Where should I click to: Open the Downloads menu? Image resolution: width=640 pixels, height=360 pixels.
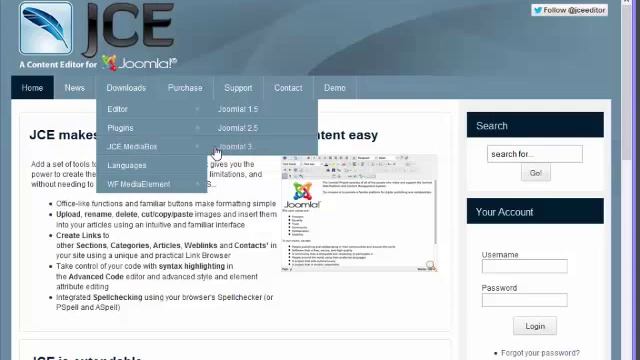pyautogui.click(x=126, y=88)
